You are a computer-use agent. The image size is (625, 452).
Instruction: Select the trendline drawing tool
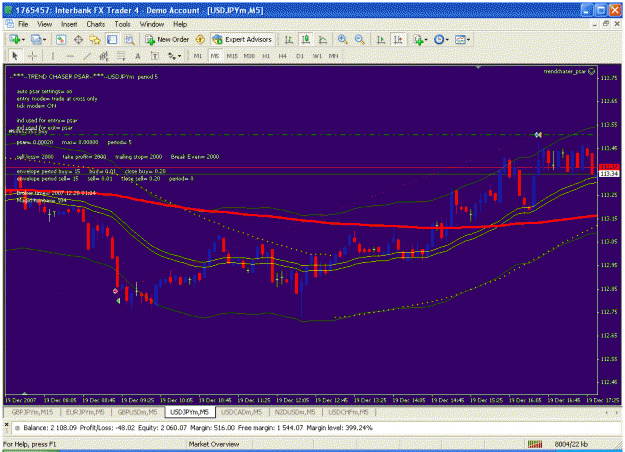coord(87,56)
